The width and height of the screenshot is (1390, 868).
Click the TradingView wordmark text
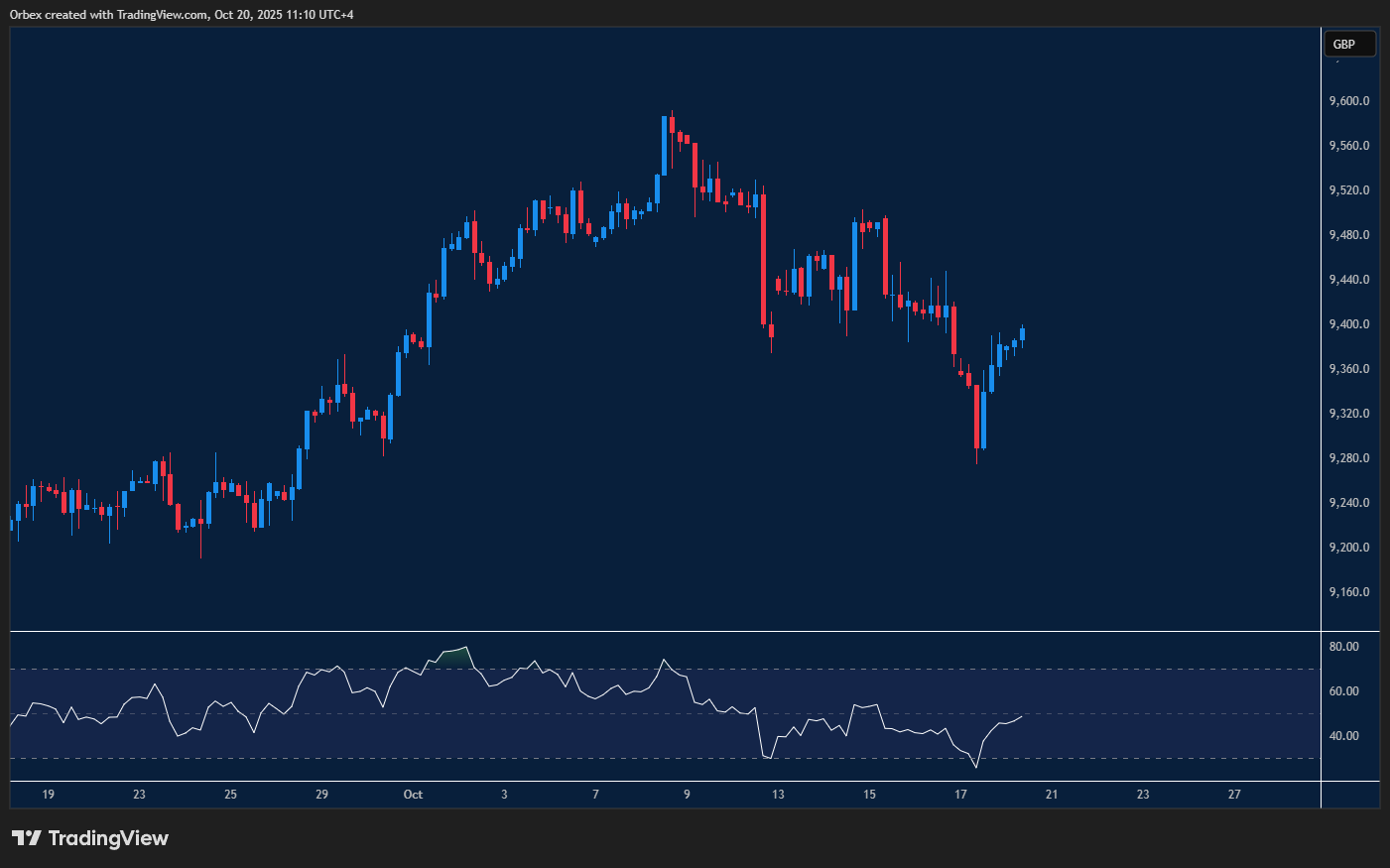[108, 838]
